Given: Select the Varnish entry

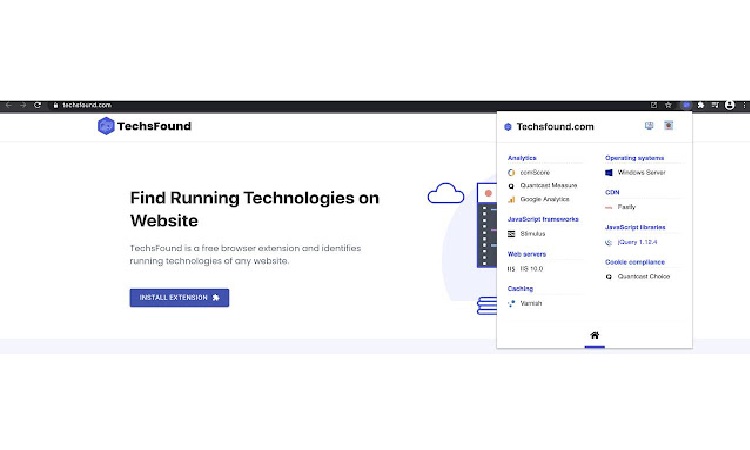Looking at the screenshot, I should click(x=531, y=304).
